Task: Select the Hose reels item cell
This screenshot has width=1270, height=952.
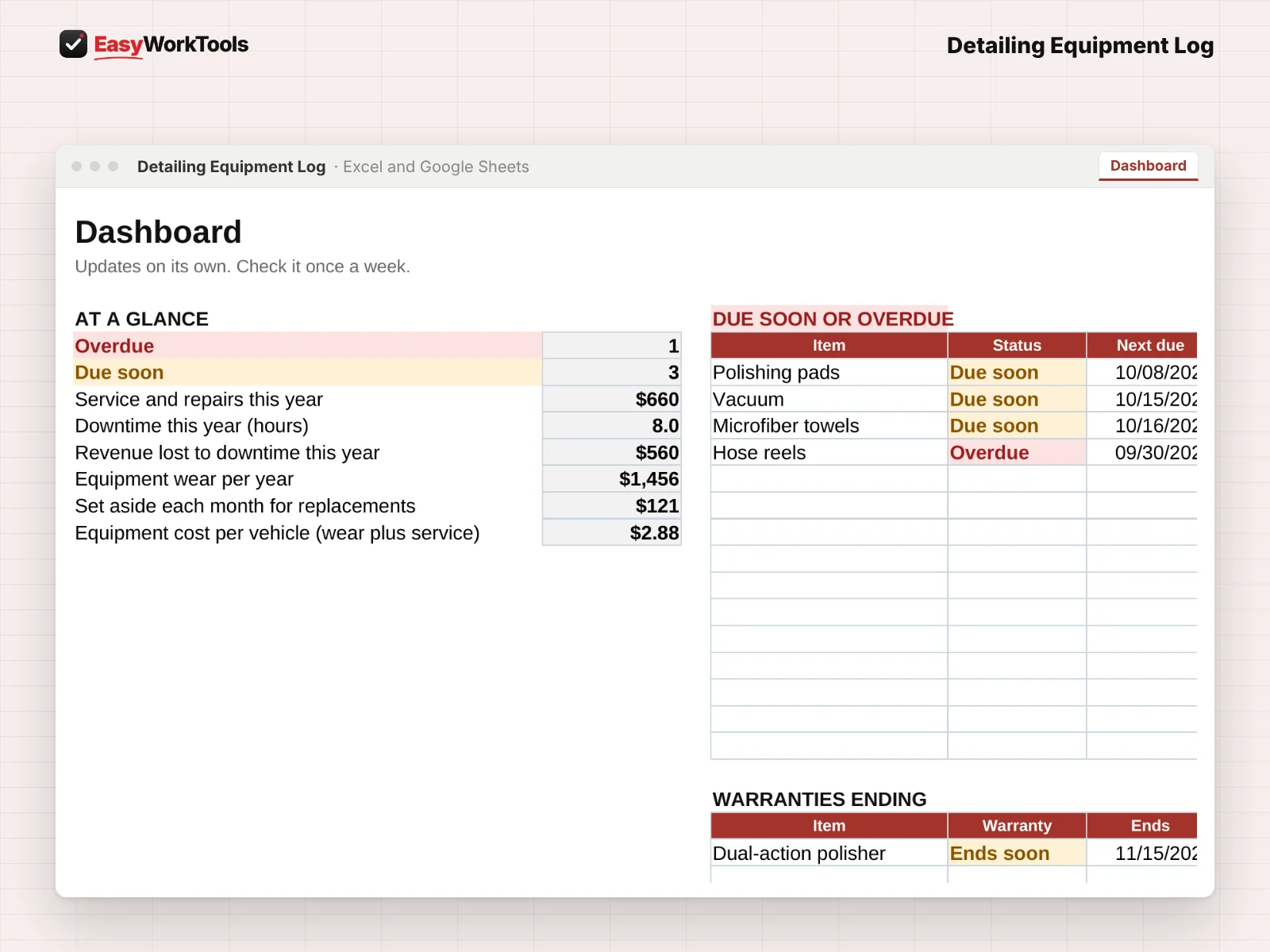Action: tap(829, 452)
